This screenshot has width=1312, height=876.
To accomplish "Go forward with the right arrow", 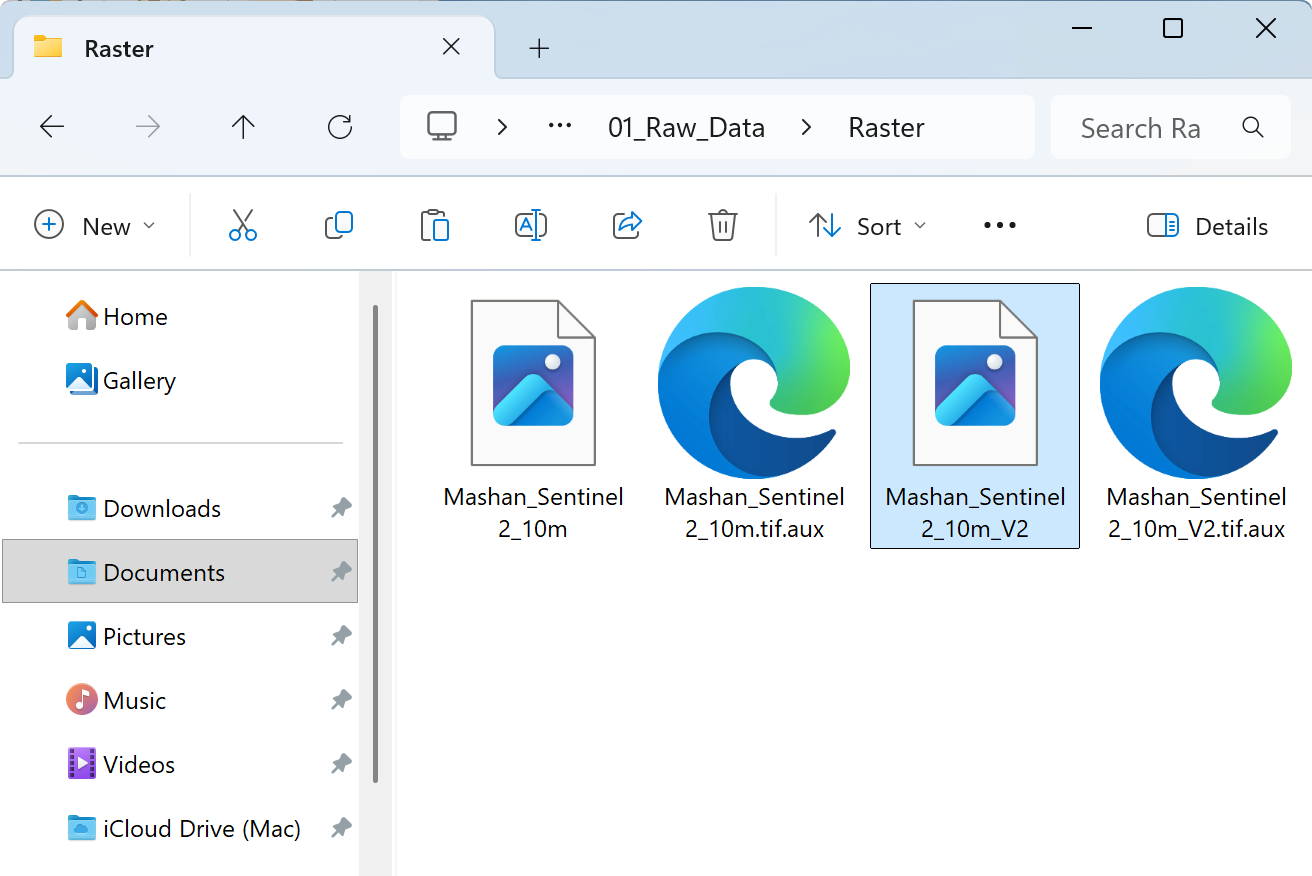I will coord(148,127).
